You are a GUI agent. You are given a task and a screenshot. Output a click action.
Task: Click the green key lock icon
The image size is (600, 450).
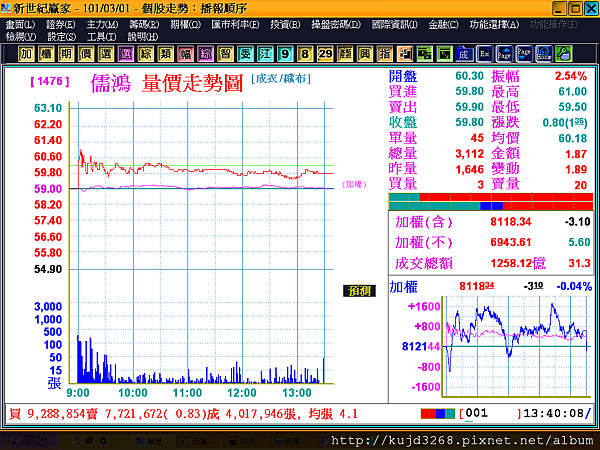564,54
